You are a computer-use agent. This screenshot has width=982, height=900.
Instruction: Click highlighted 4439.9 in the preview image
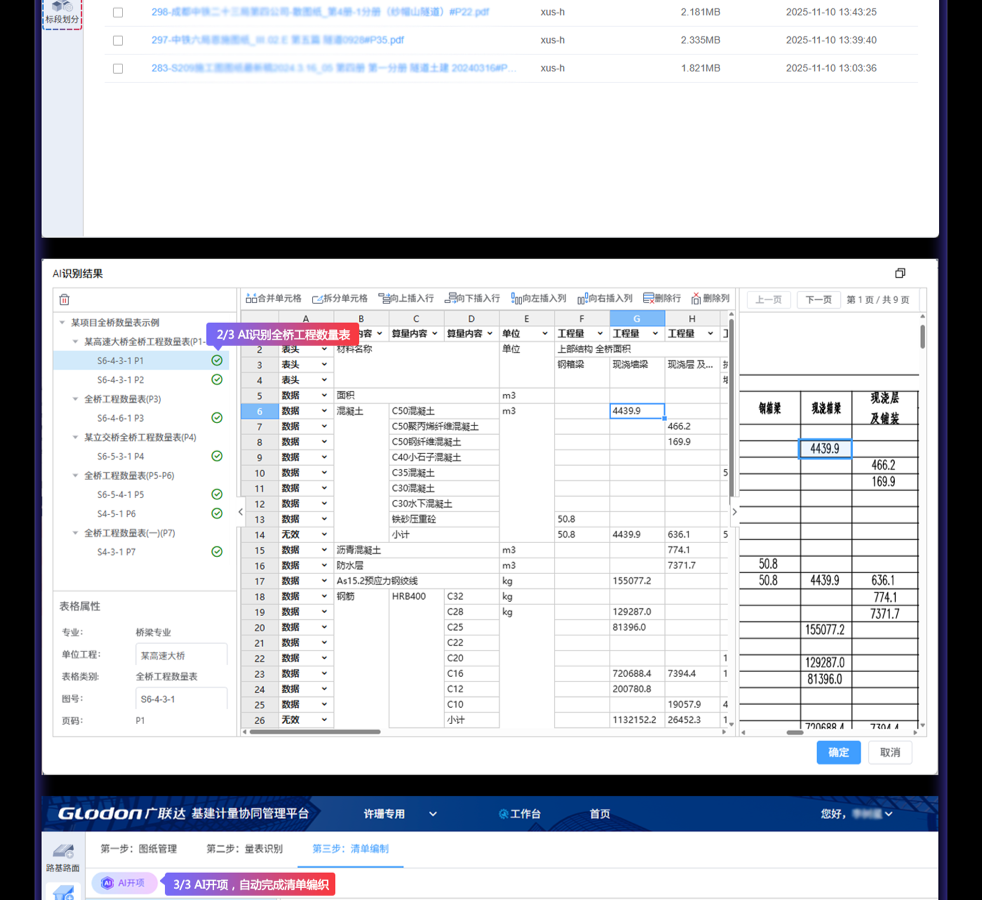(825, 448)
